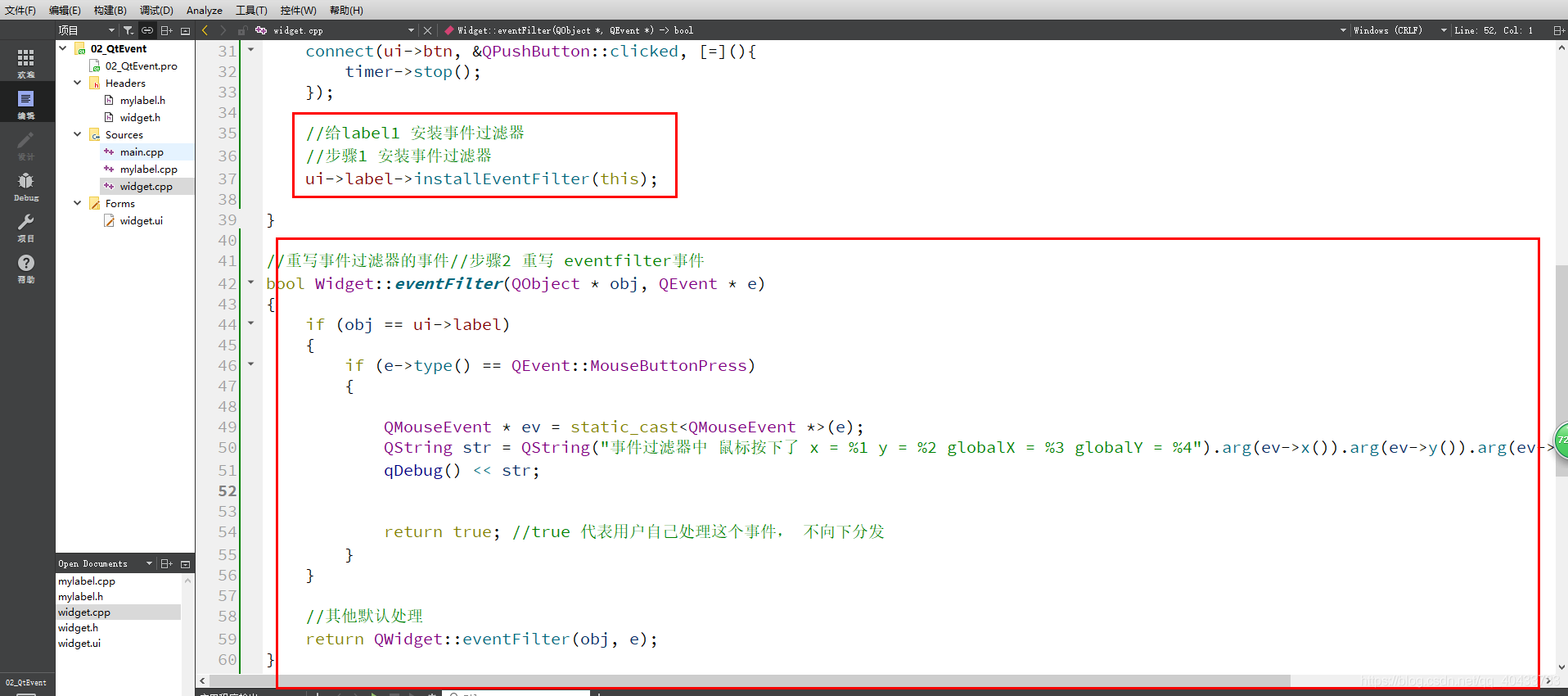The image size is (1568, 696).
Task: Open Projects mode wrench icon
Action: click(26, 227)
